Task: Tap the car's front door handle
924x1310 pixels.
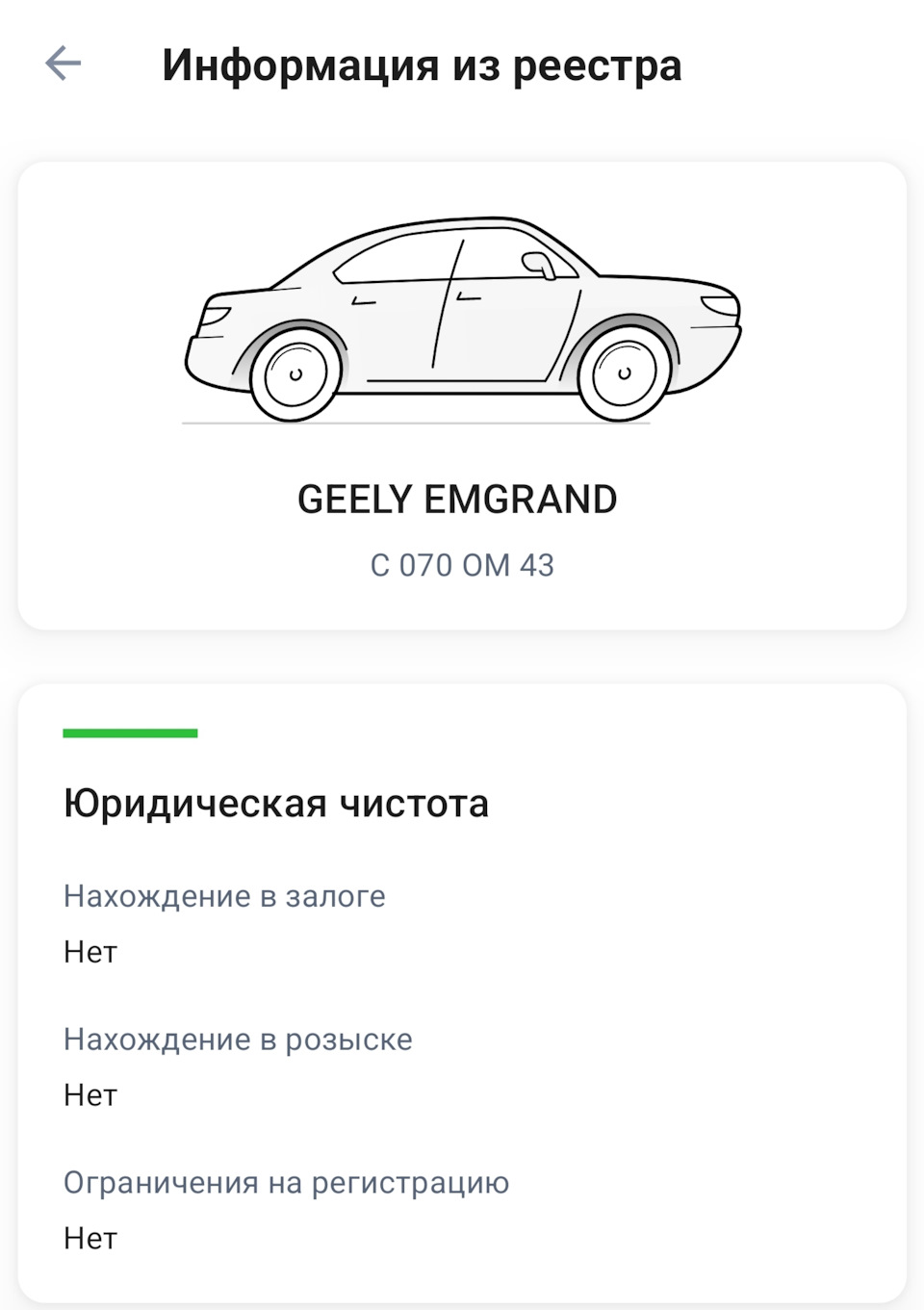Action: point(469,297)
